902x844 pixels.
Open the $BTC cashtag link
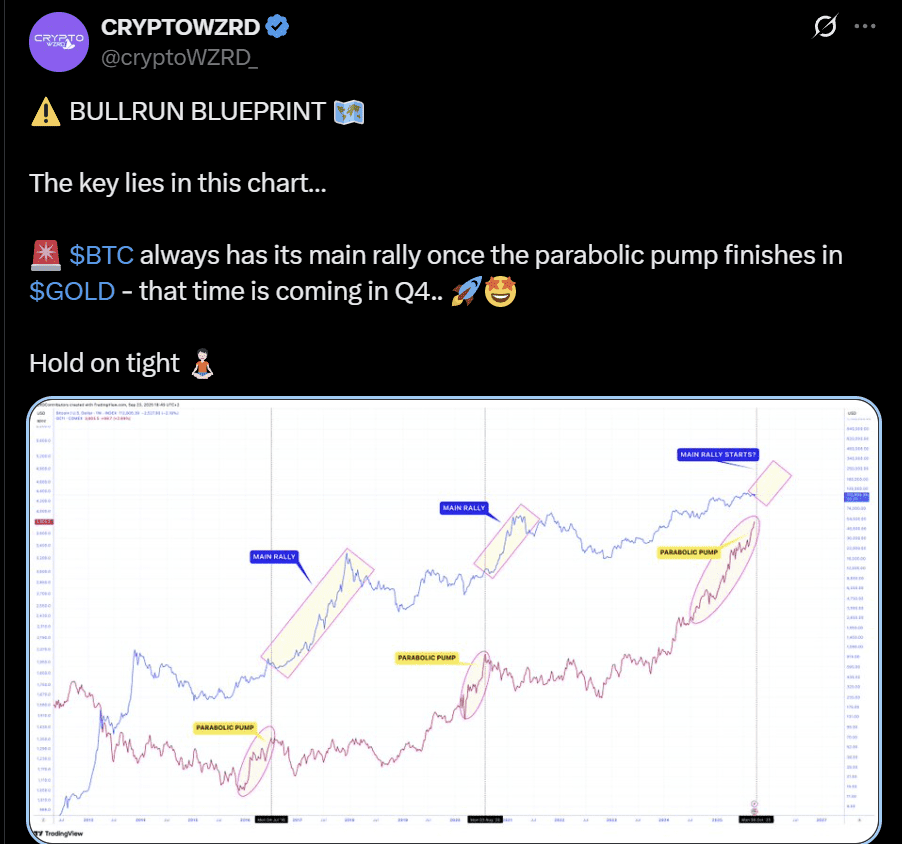coord(102,255)
